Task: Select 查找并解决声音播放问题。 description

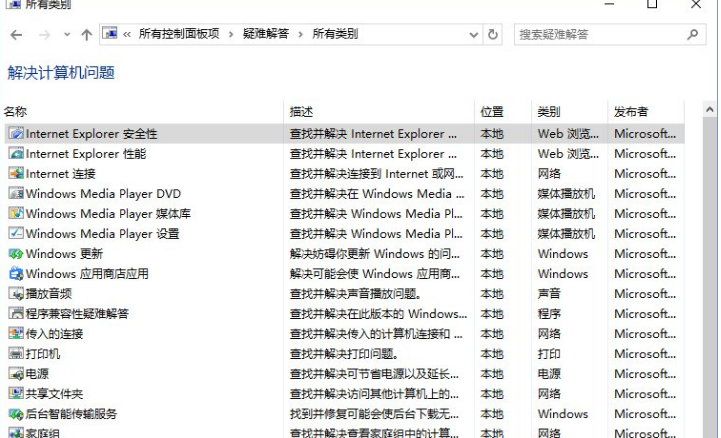Action: pos(355,294)
